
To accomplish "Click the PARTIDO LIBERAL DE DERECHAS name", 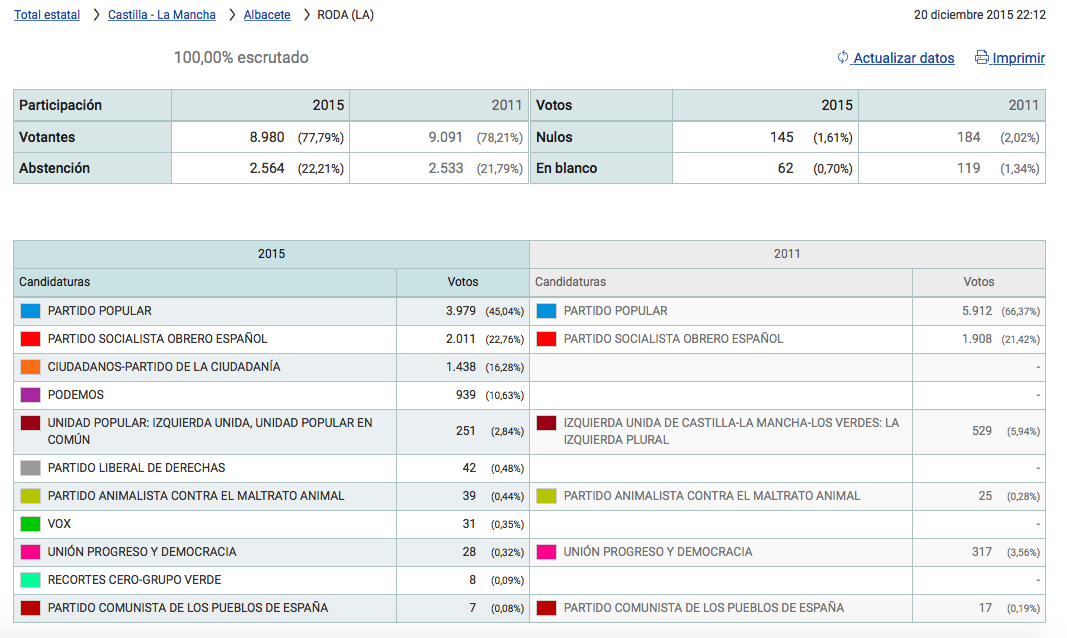I will point(136,468).
